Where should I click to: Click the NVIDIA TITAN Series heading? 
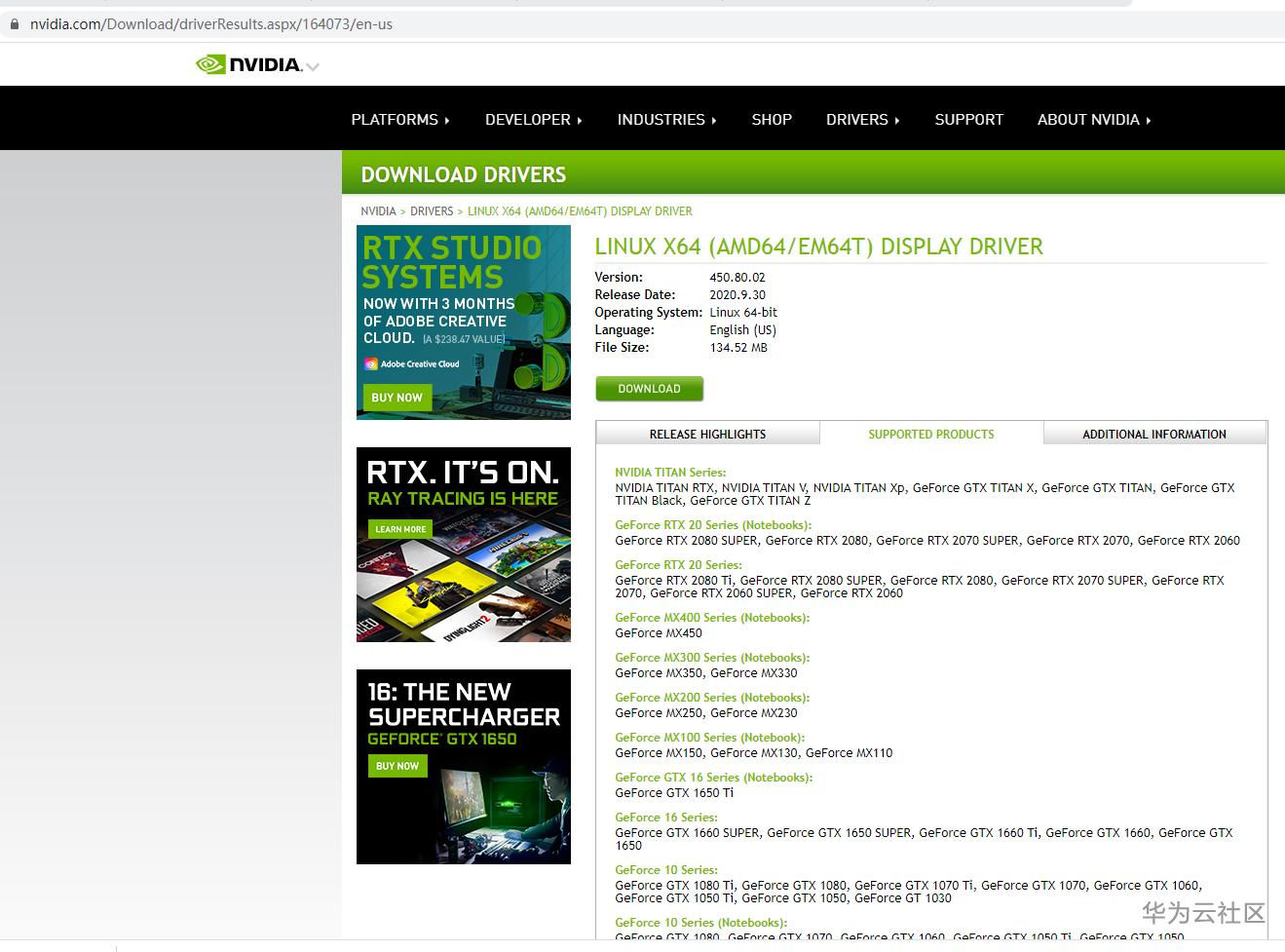coord(670,473)
